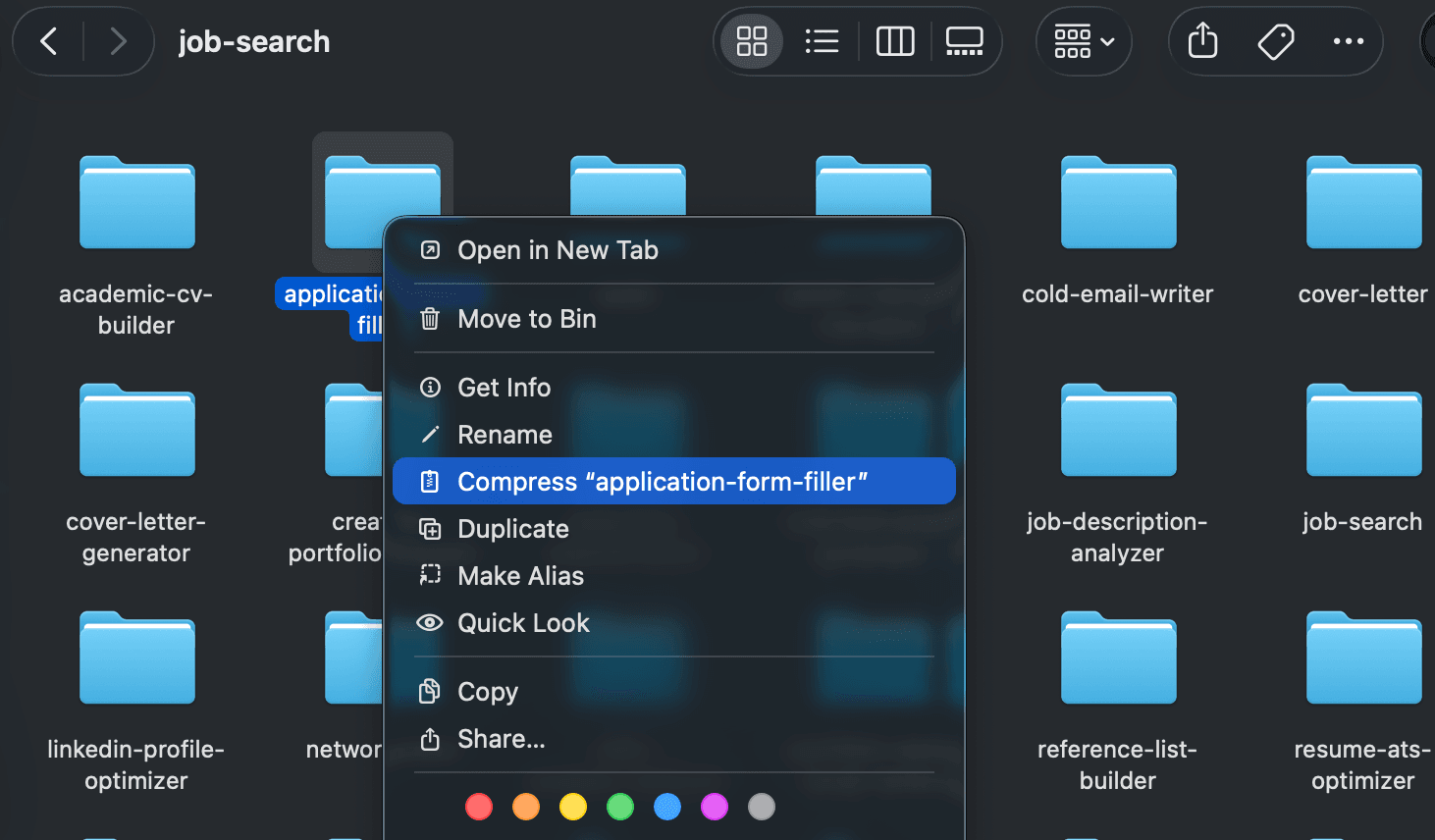
Task: Click the Share toolbar icon
Action: 1202,41
